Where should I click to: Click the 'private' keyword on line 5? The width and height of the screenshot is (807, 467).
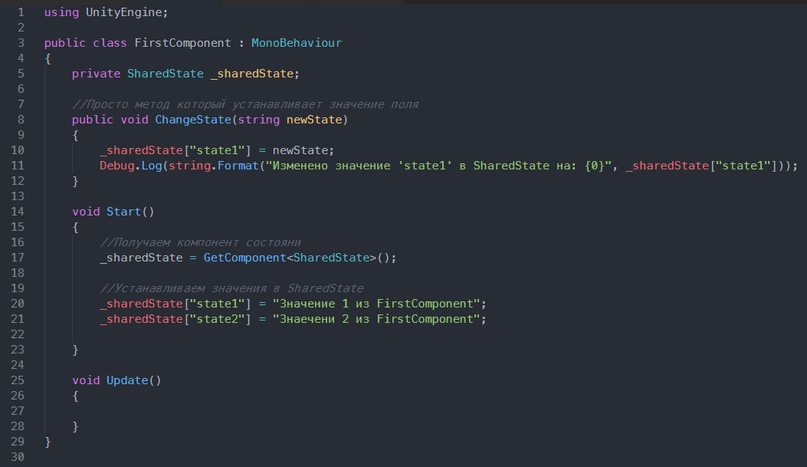(x=96, y=74)
